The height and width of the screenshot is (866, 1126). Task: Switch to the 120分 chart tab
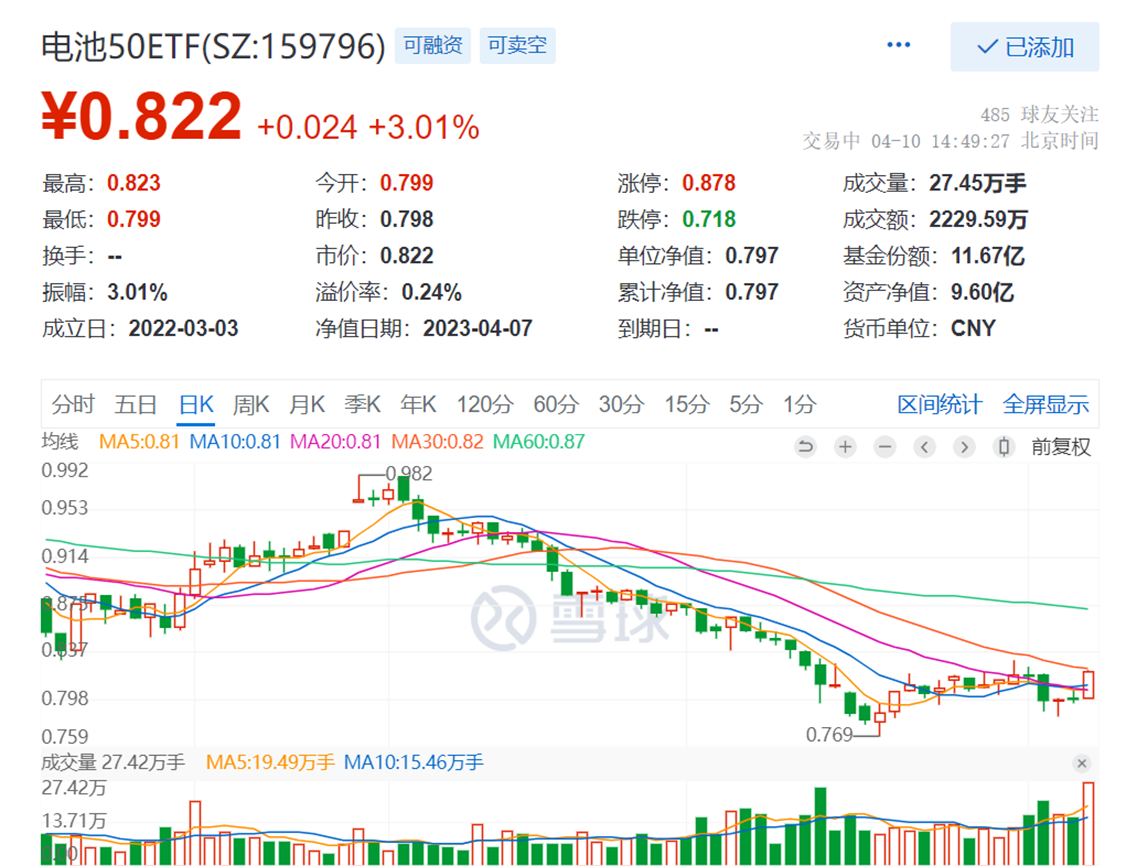pyautogui.click(x=485, y=404)
